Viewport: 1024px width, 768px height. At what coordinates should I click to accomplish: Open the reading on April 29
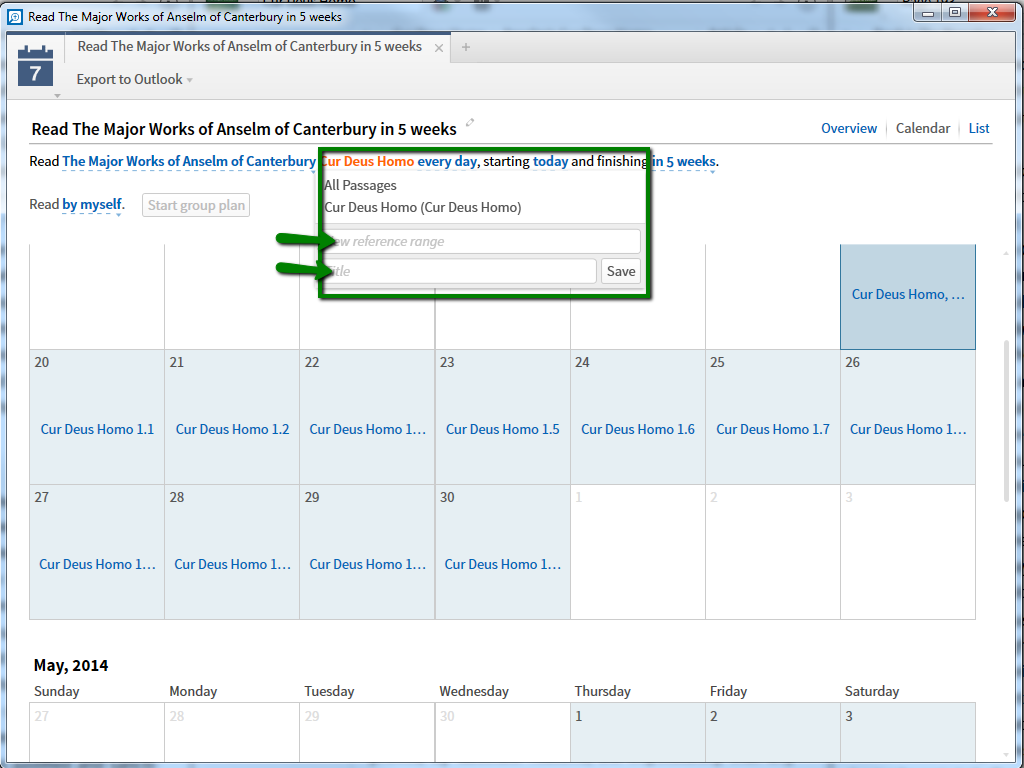(x=368, y=564)
